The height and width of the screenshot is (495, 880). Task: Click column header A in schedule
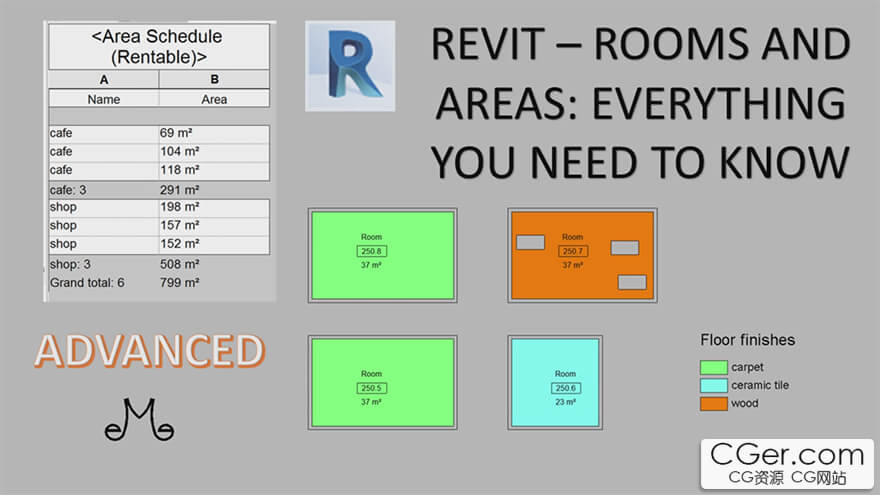pos(104,80)
